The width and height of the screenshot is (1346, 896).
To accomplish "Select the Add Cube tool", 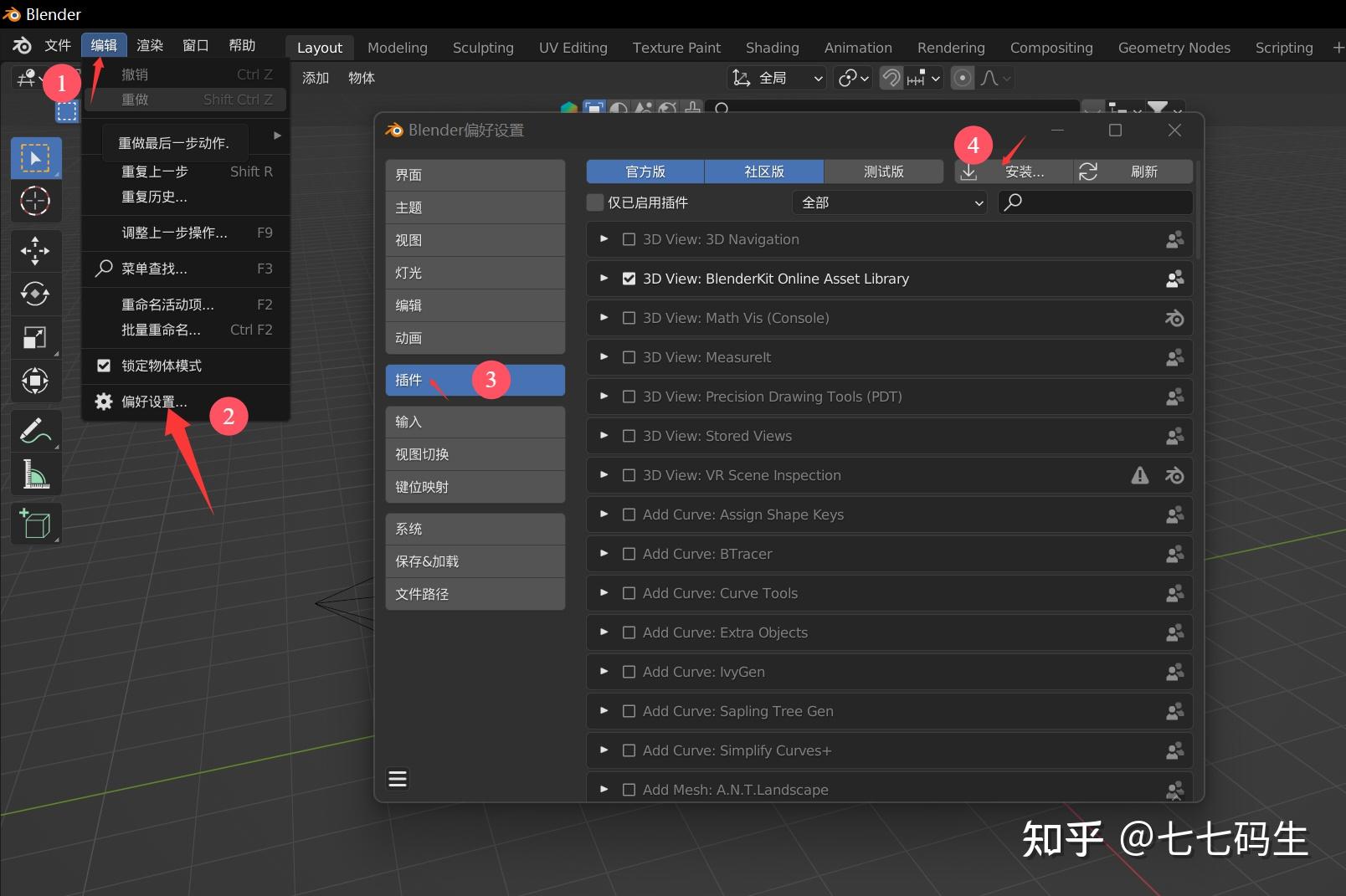I will [x=35, y=524].
